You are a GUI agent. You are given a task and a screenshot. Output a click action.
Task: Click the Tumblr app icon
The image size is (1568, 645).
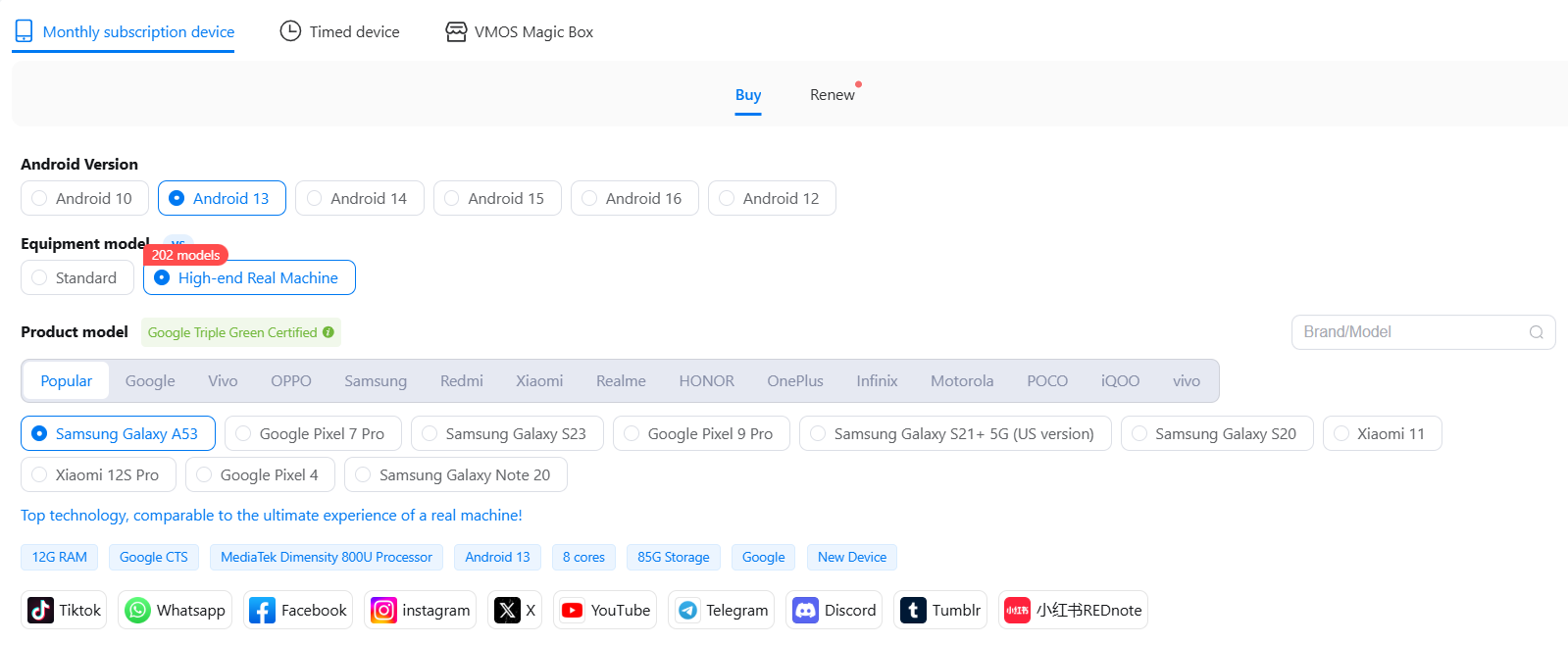pos(913,610)
